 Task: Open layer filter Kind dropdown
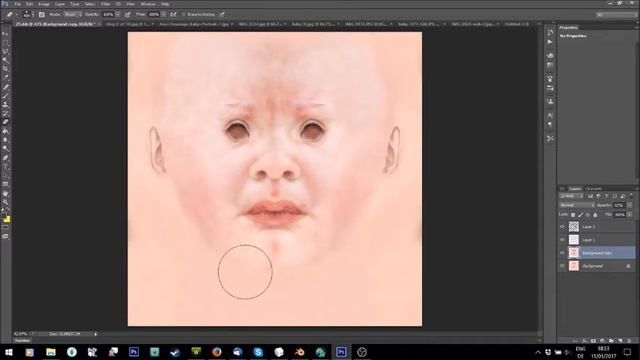571,196
